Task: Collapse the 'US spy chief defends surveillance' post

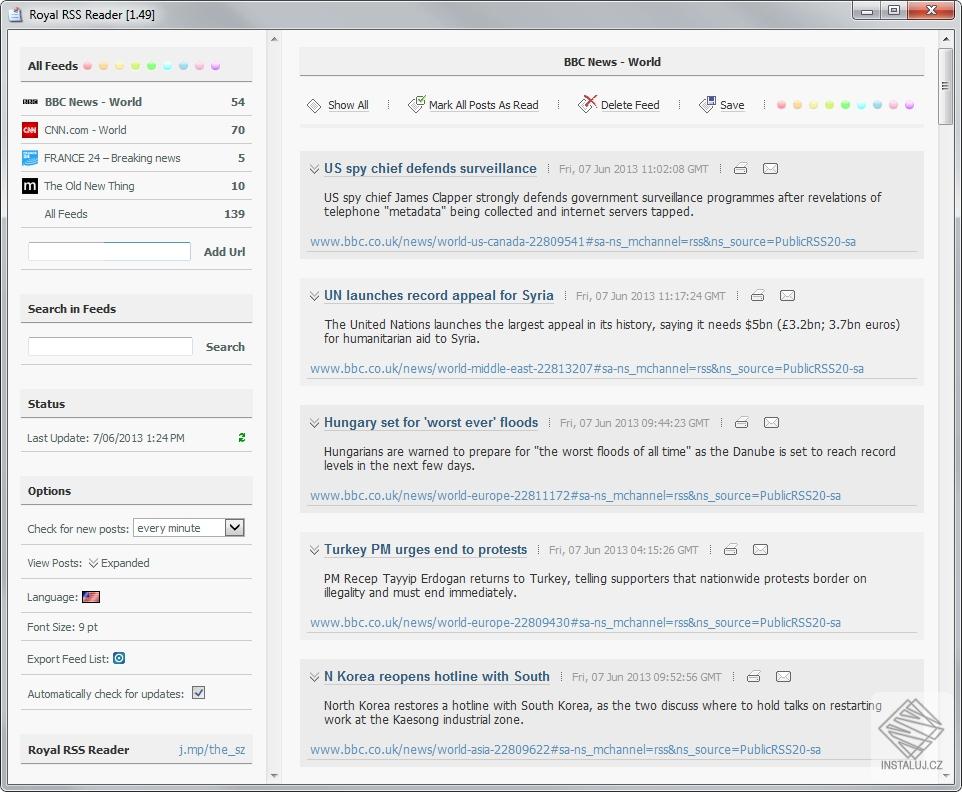Action: (x=314, y=169)
